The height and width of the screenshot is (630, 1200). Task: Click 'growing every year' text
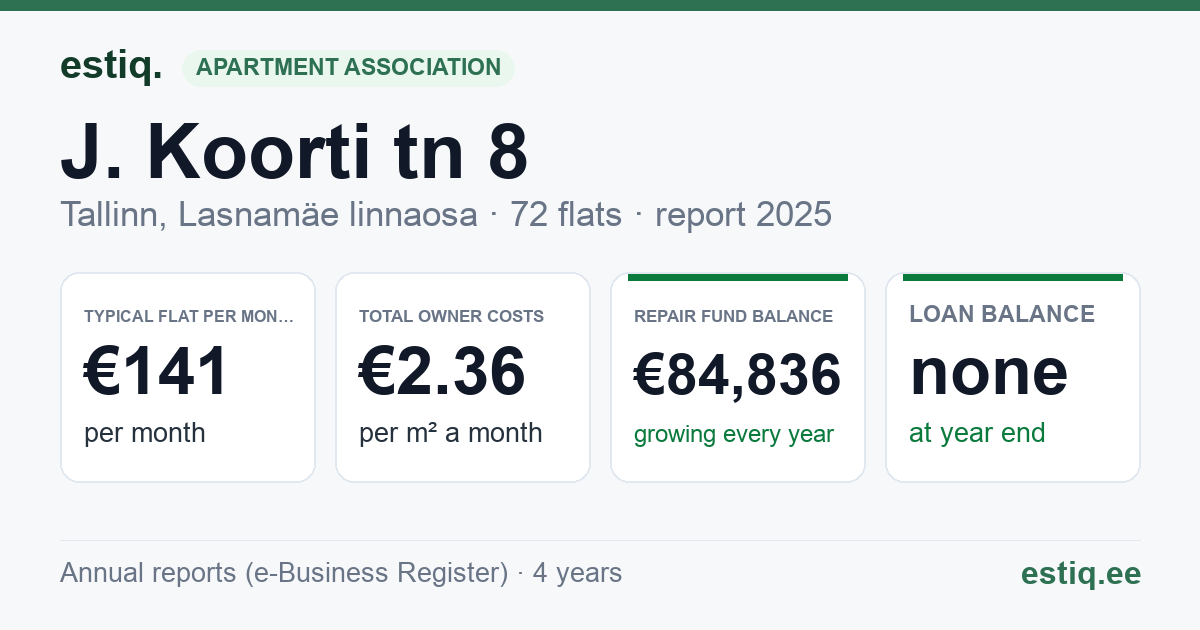coord(734,435)
